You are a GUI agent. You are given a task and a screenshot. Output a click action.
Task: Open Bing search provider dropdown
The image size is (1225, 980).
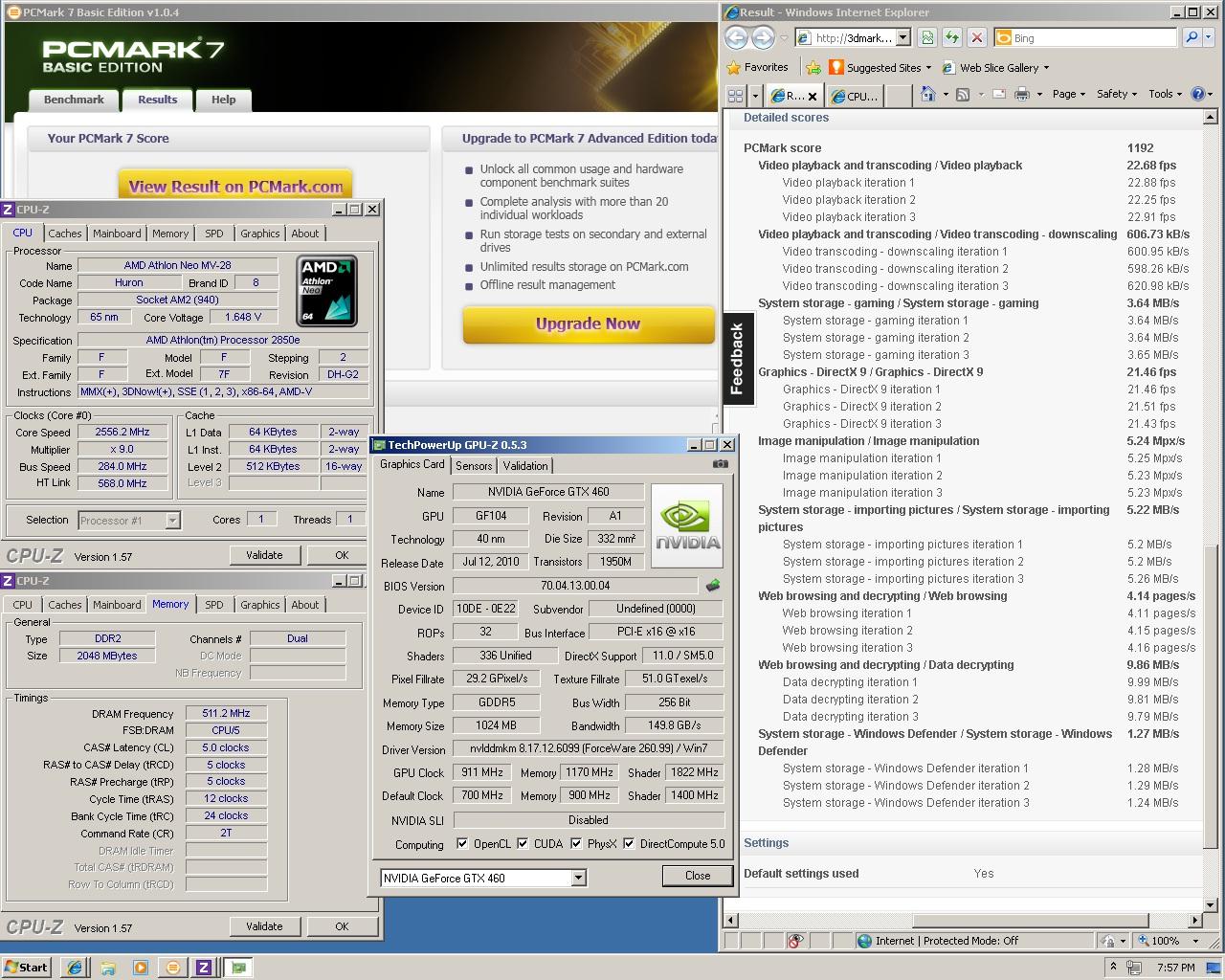point(1211,37)
